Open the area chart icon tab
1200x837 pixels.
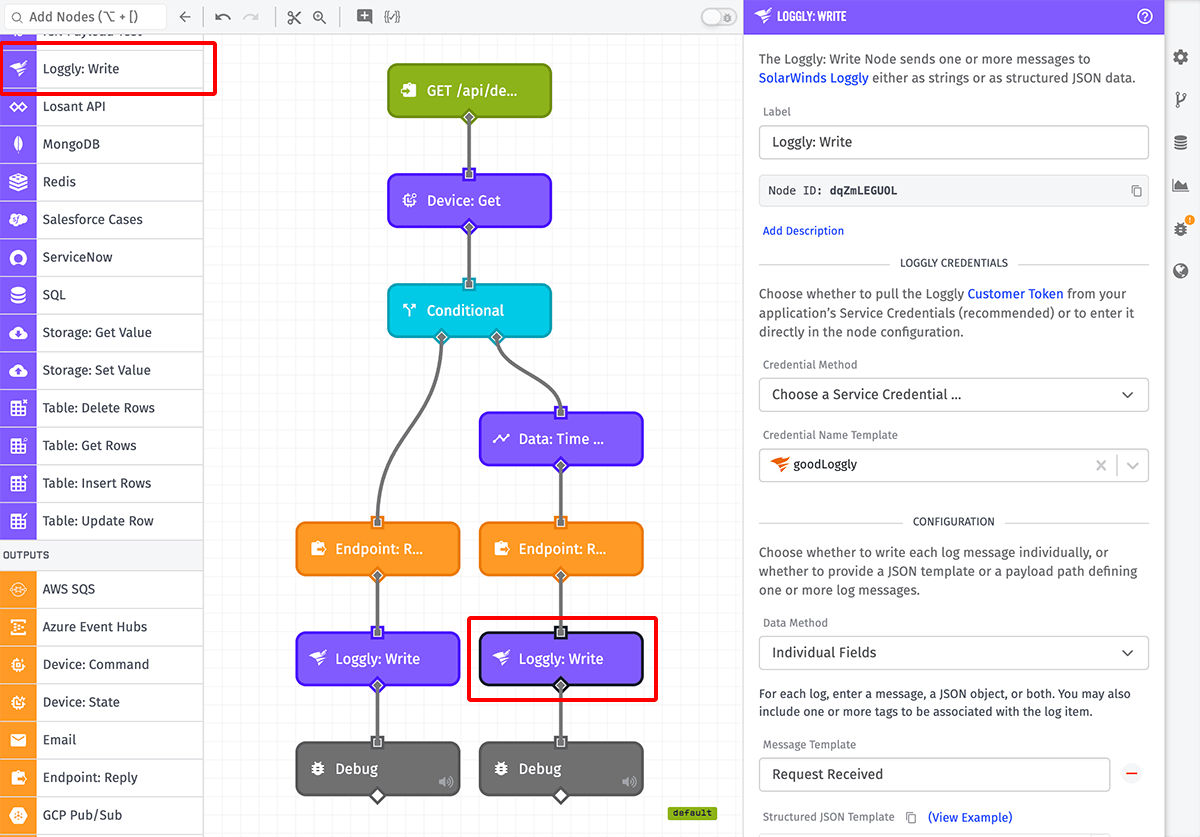click(1181, 185)
